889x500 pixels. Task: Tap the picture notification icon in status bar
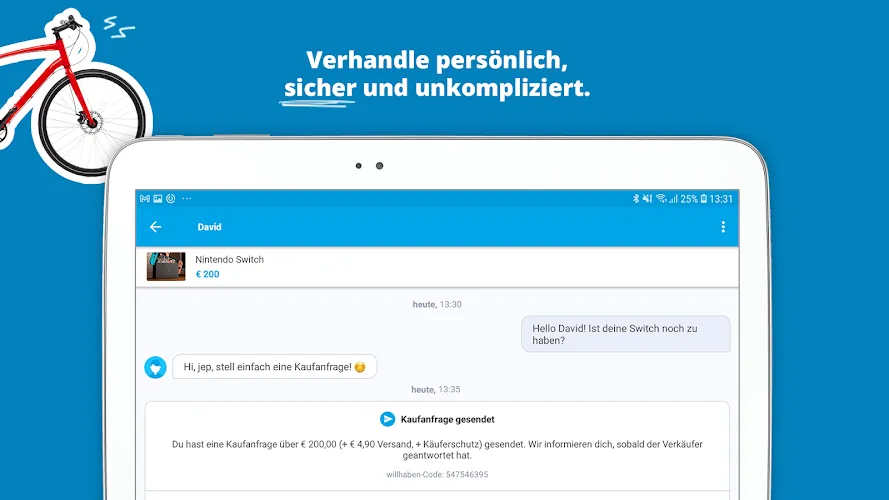(158, 198)
